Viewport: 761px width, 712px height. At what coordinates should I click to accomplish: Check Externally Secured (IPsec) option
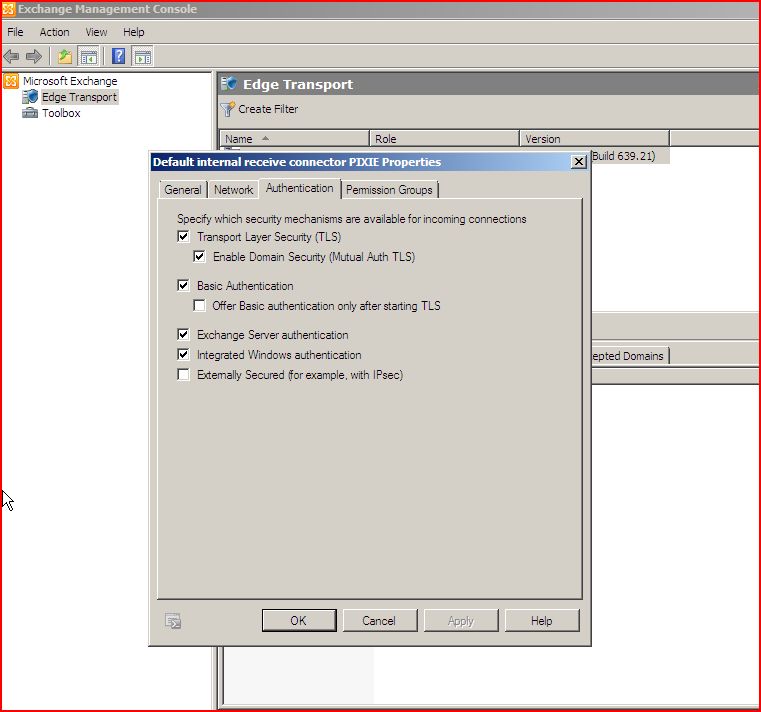[183, 375]
